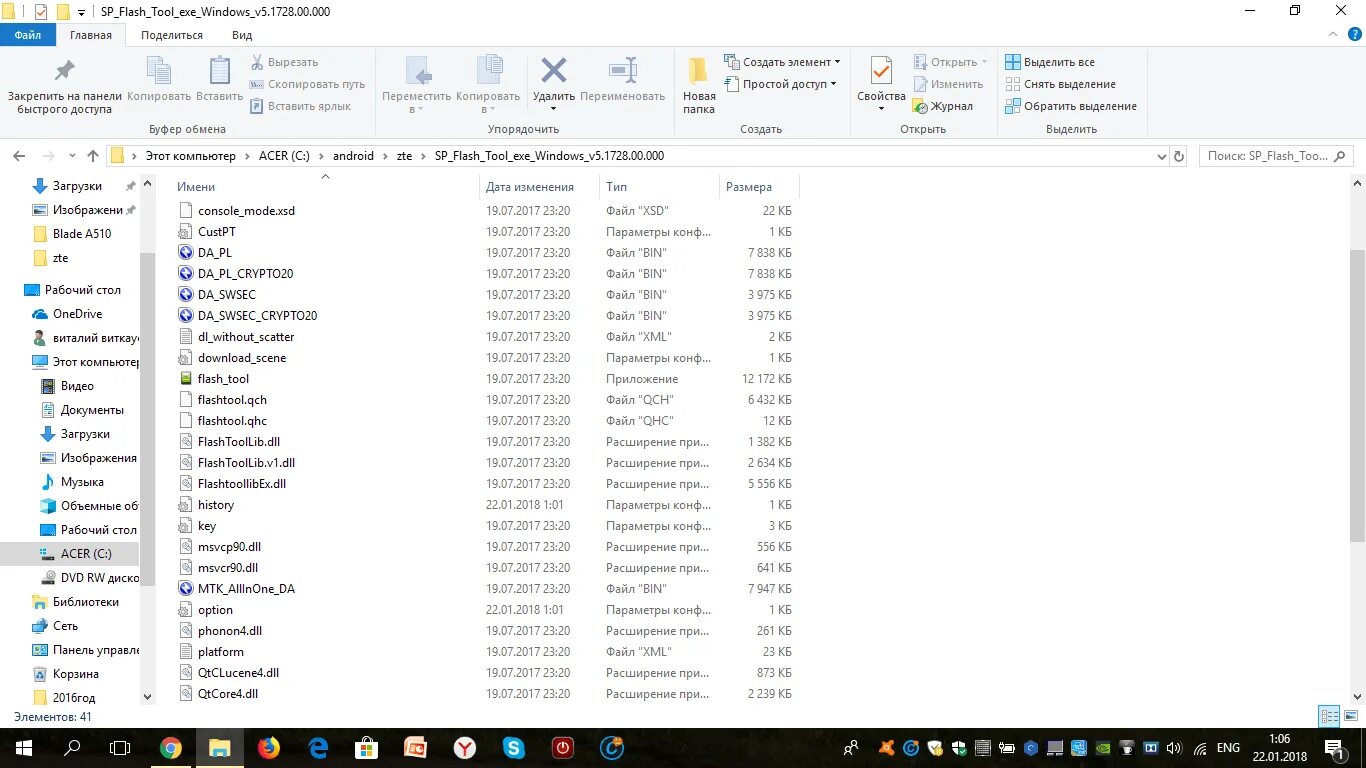Image resolution: width=1366 pixels, height=768 pixels.
Task: Select the option config file
Action: 215,610
